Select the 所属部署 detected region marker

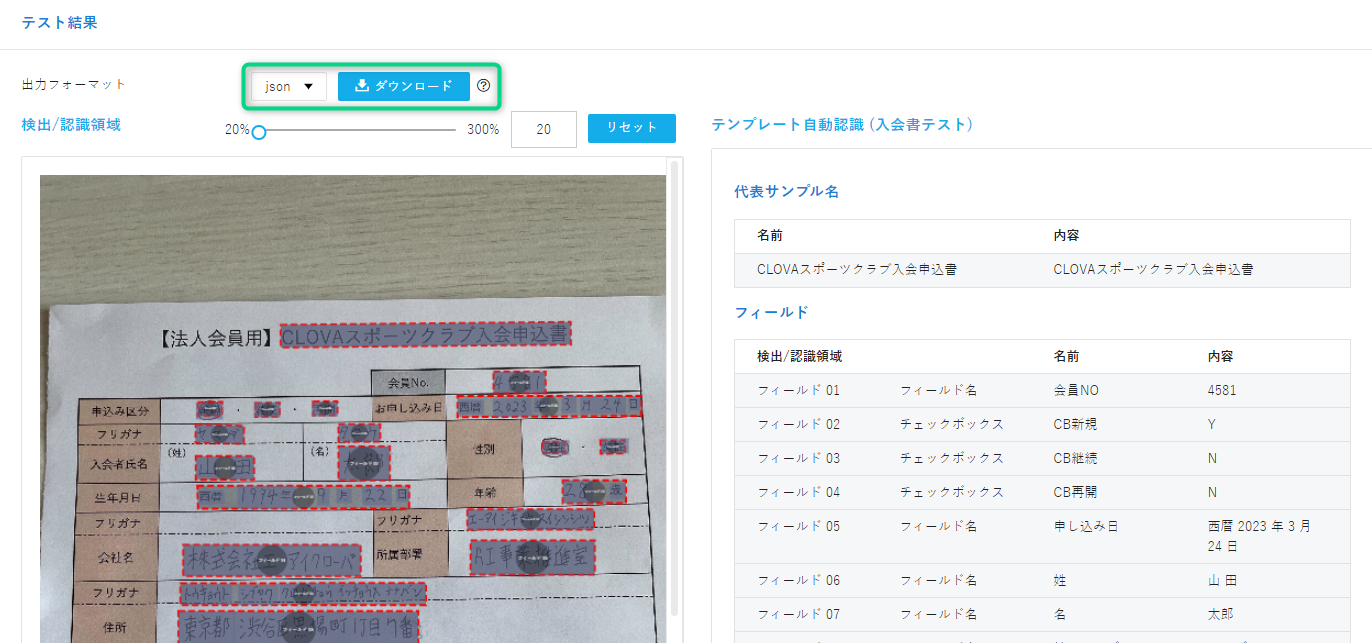point(533,554)
